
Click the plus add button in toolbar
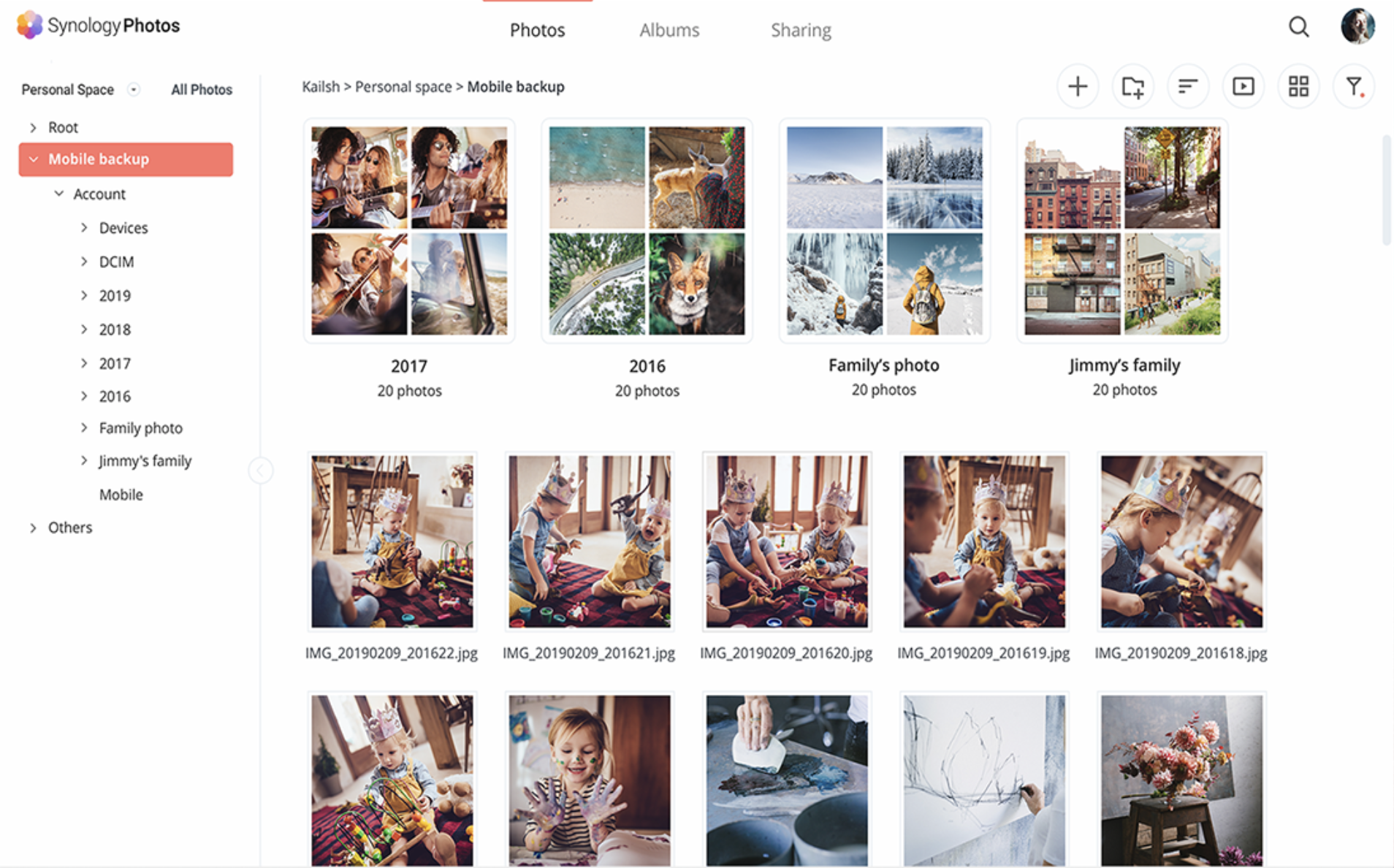coord(1078,86)
